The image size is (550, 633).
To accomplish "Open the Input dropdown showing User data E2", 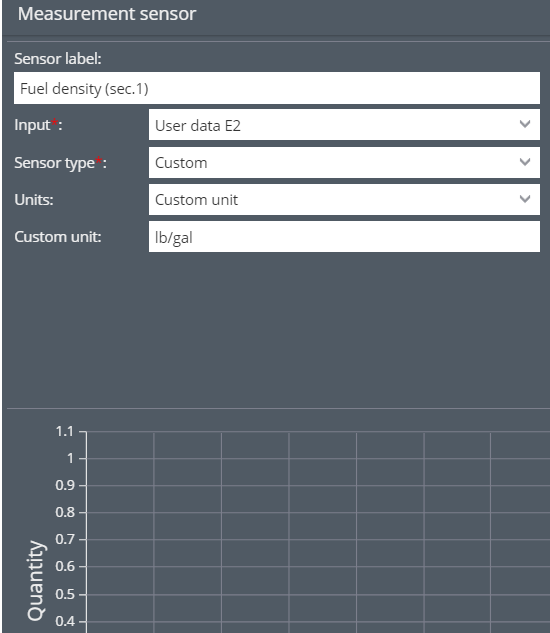I will point(344,125).
